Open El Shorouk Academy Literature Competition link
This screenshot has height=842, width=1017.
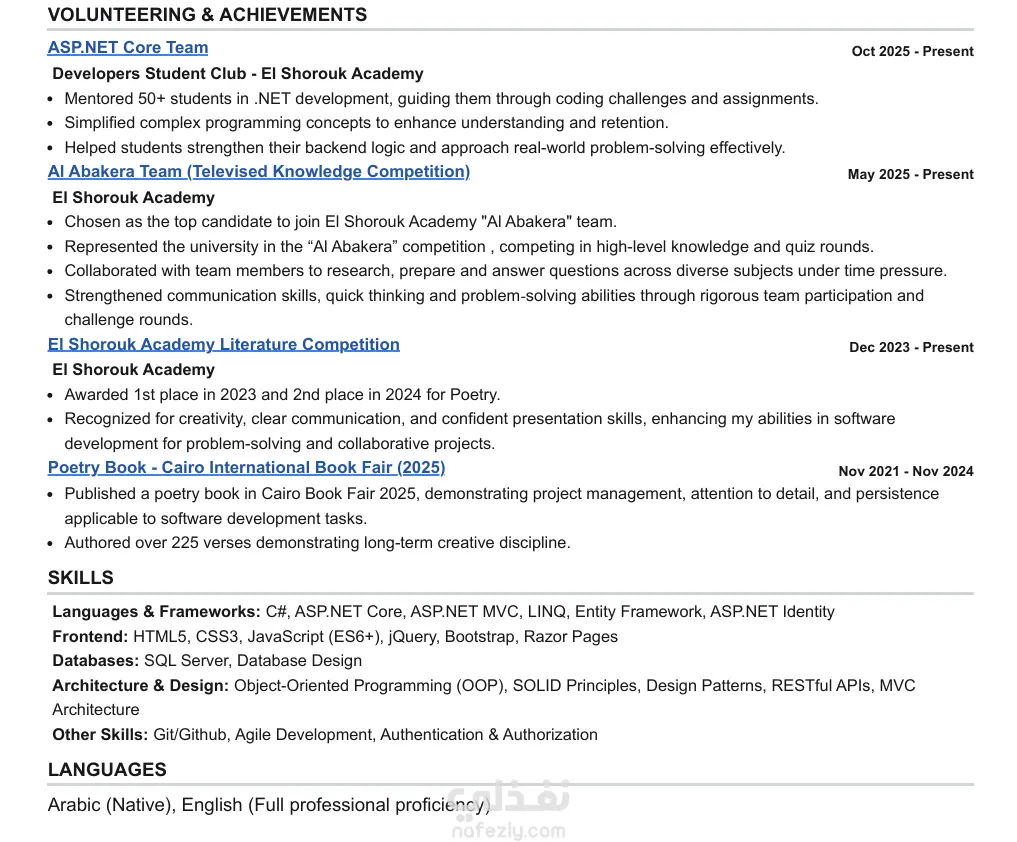(x=224, y=344)
